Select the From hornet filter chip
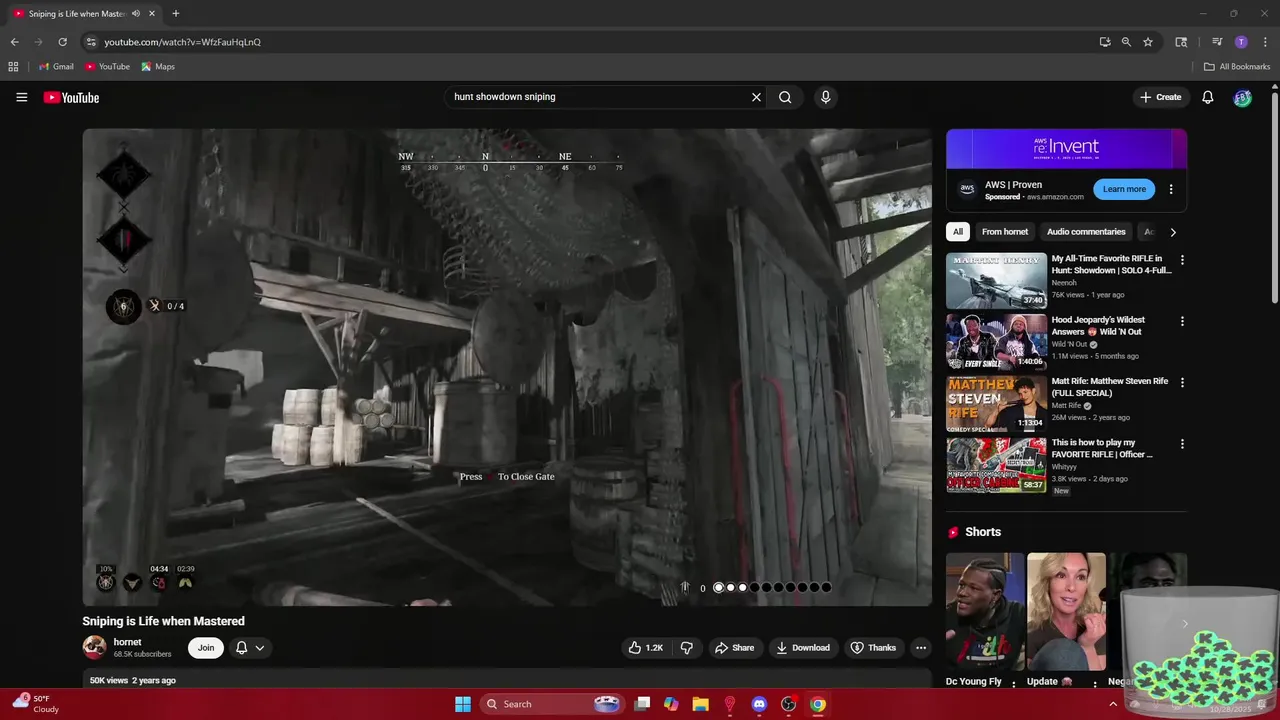The width and height of the screenshot is (1280, 720). coord(1005,232)
